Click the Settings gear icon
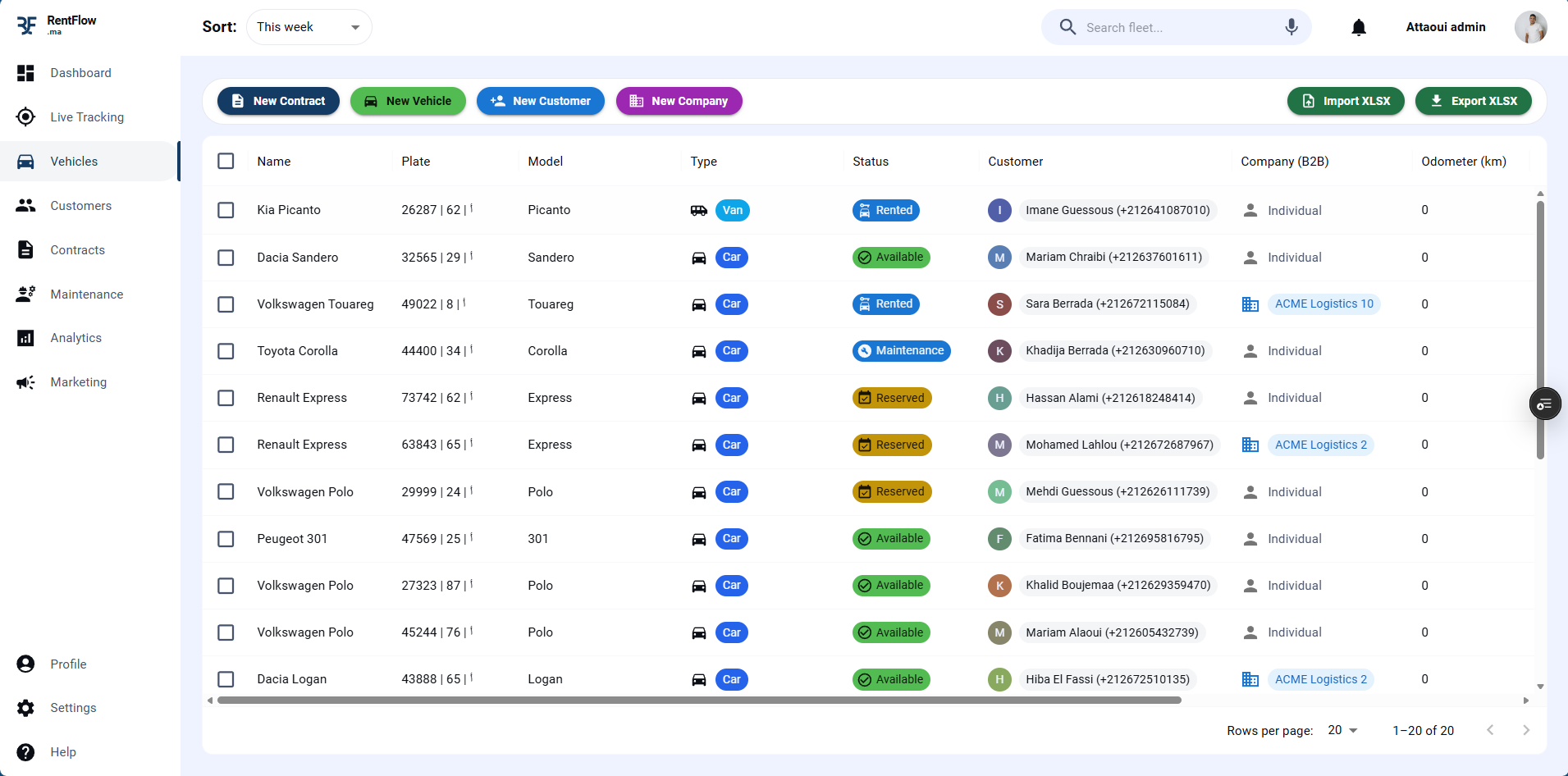Image resolution: width=1568 pixels, height=776 pixels. pos(25,708)
